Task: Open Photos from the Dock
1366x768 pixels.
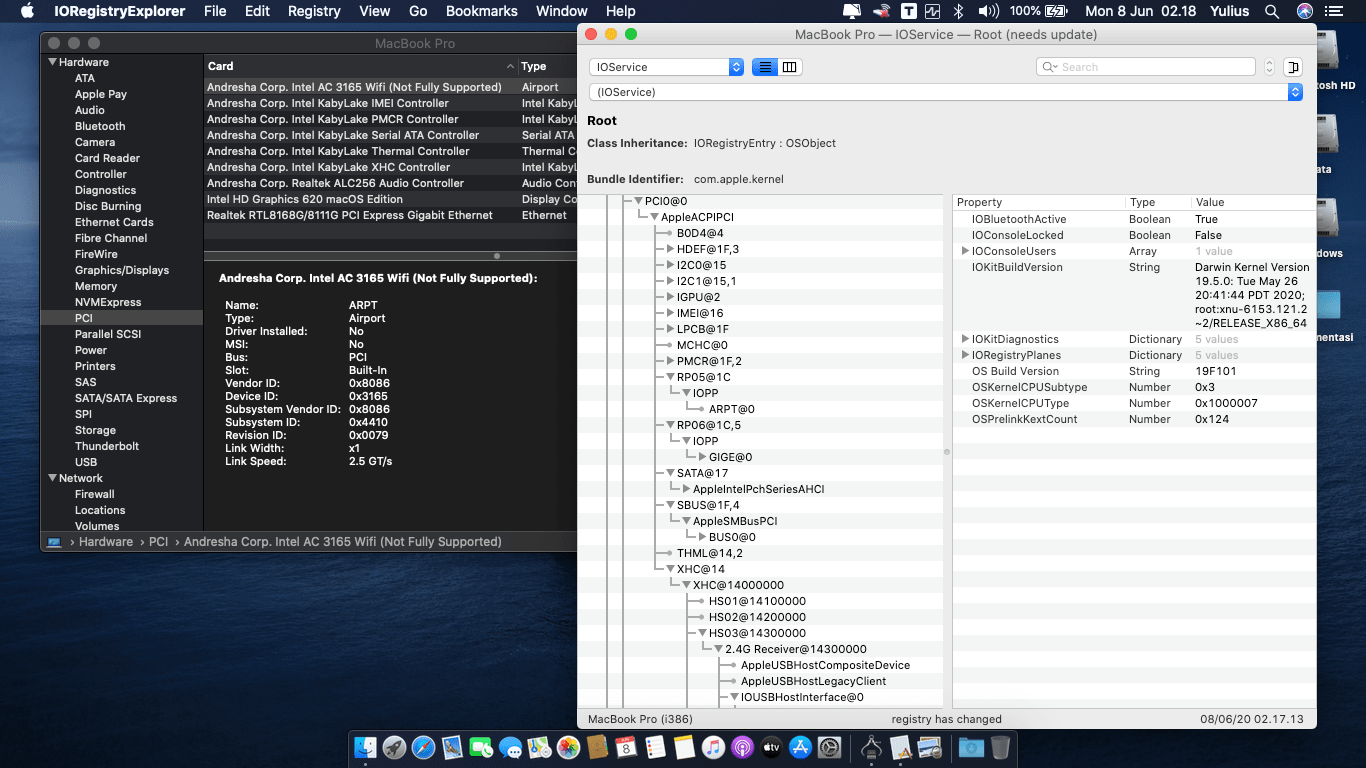Action: click(x=568, y=747)
